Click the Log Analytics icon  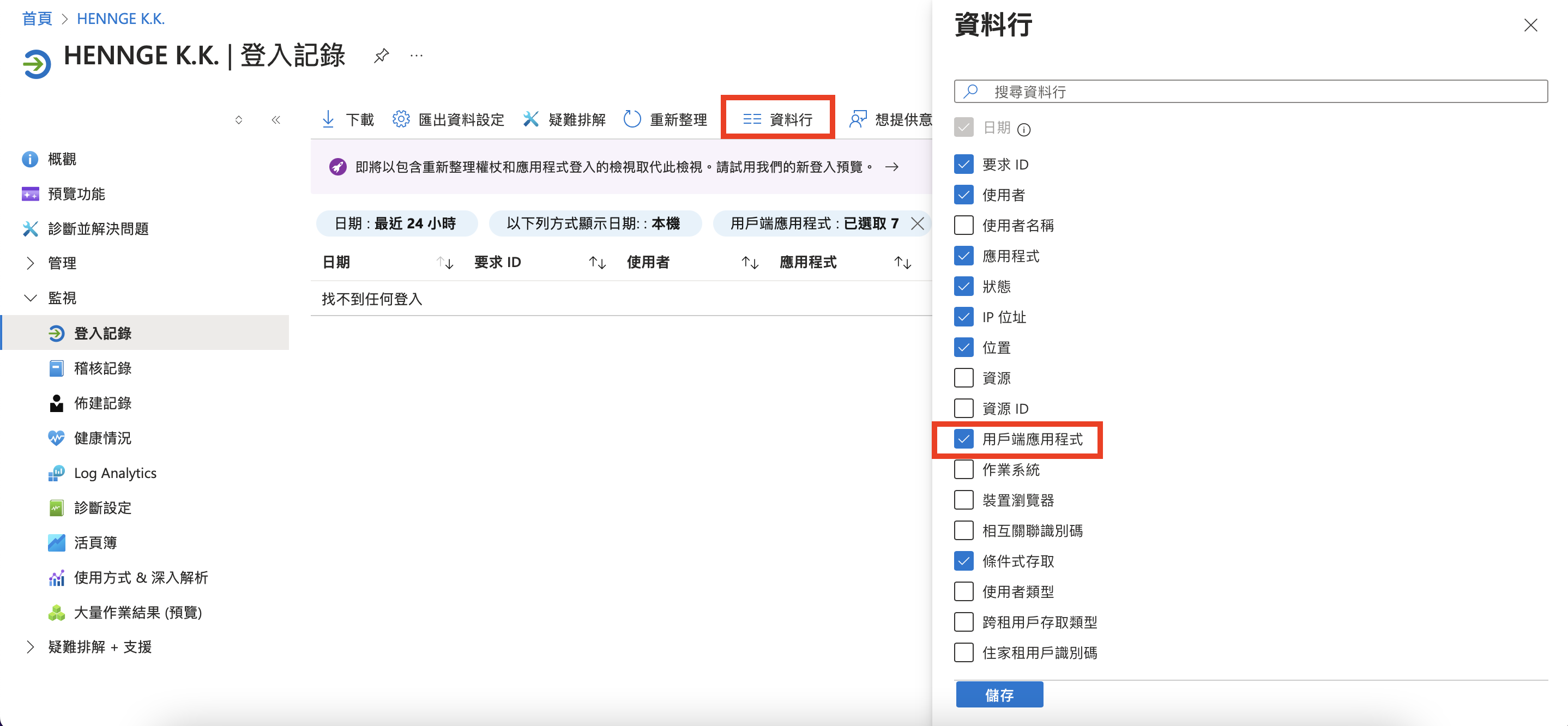coord(56,473)
